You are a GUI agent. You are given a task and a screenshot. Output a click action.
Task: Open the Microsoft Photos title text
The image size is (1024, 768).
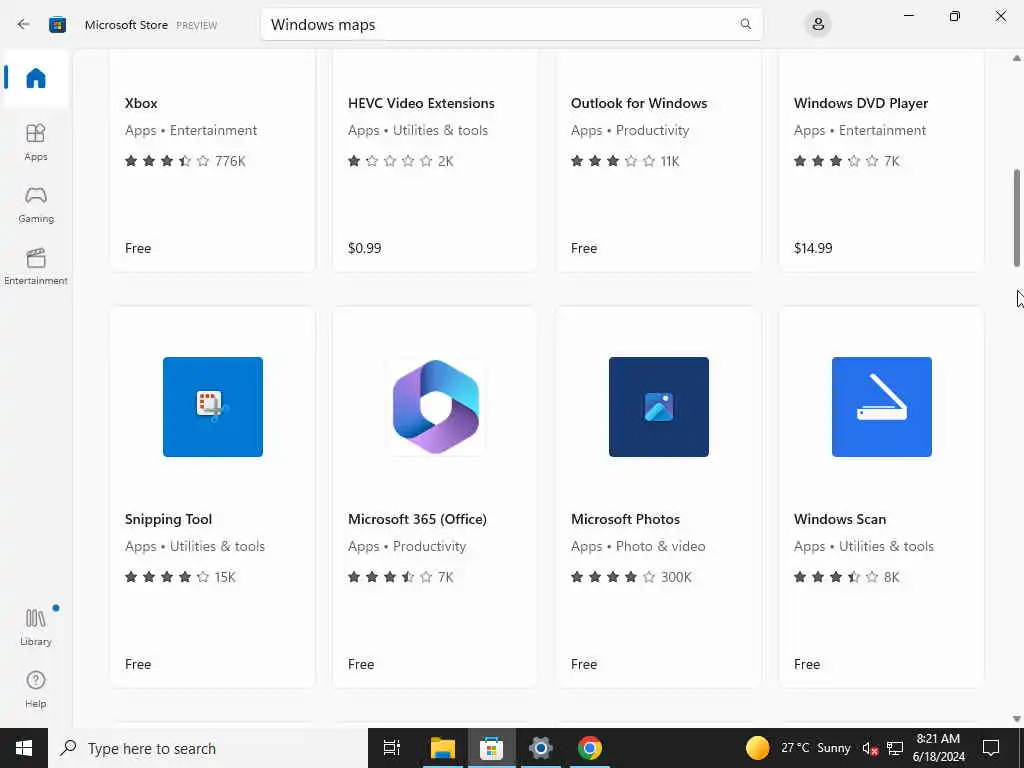click(625, 519)
